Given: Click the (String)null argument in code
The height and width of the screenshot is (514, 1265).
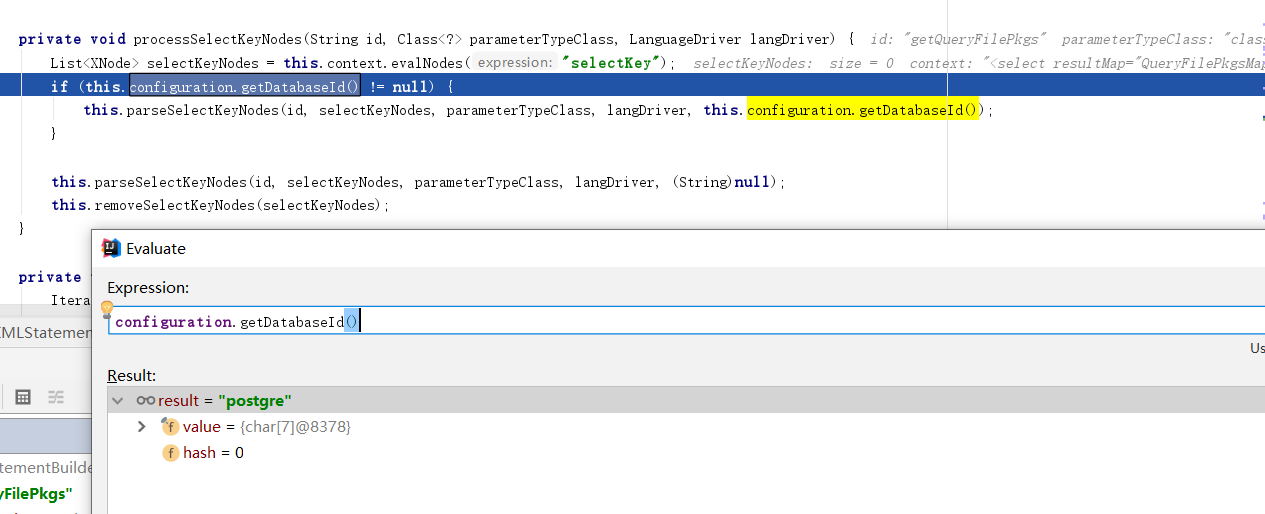Looking at the screenshot, I should coord(721,182).
